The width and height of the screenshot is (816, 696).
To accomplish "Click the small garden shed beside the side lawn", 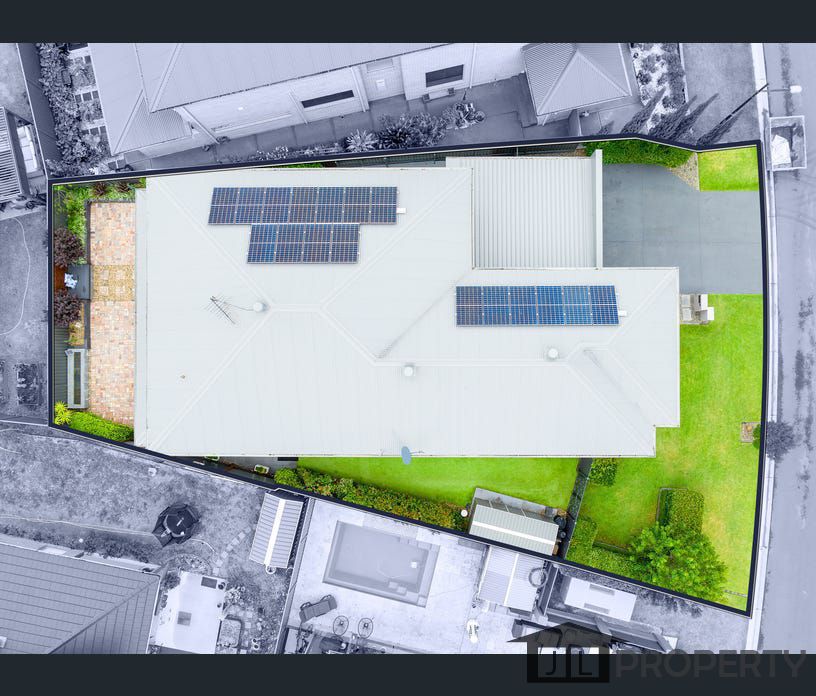I will point(514,522).
